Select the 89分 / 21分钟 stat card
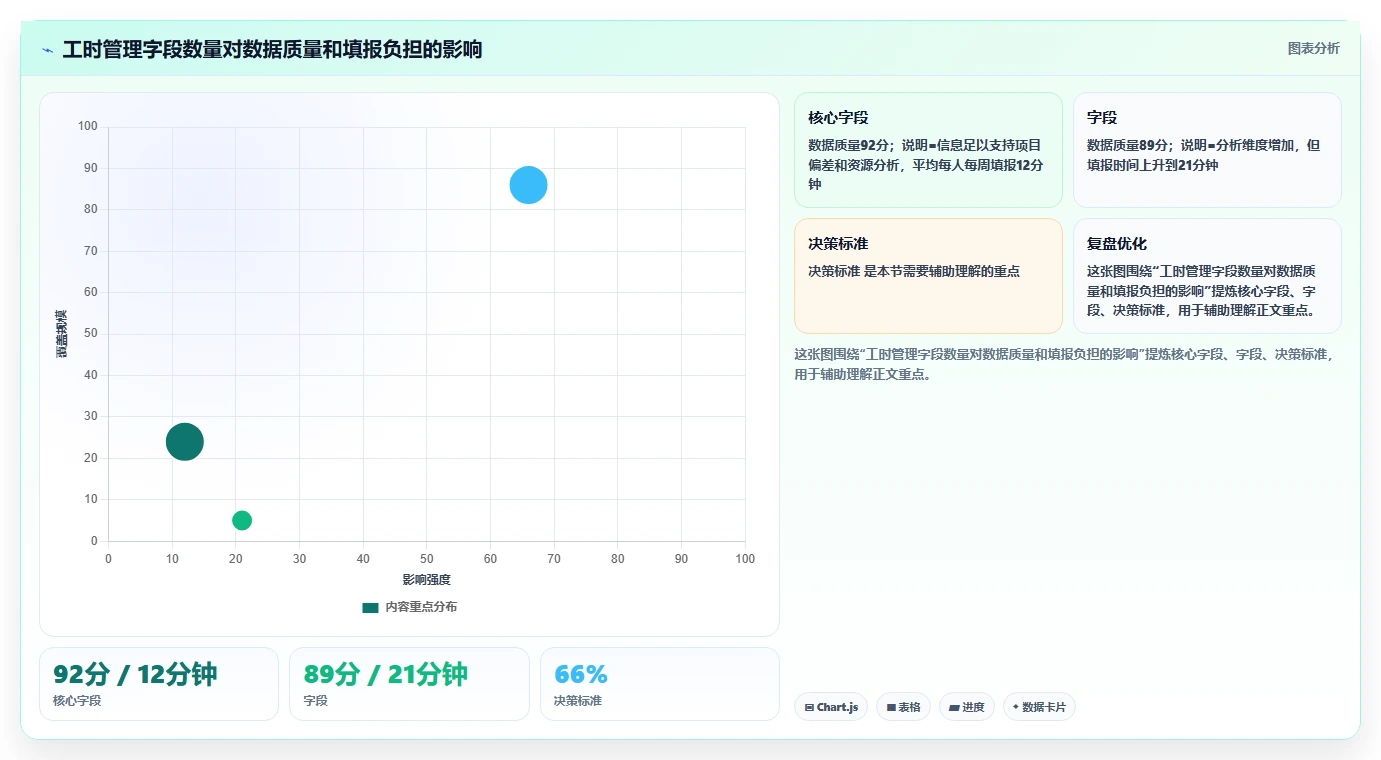Viewport: 1381px width, 760px height. (x=409, y=684)
